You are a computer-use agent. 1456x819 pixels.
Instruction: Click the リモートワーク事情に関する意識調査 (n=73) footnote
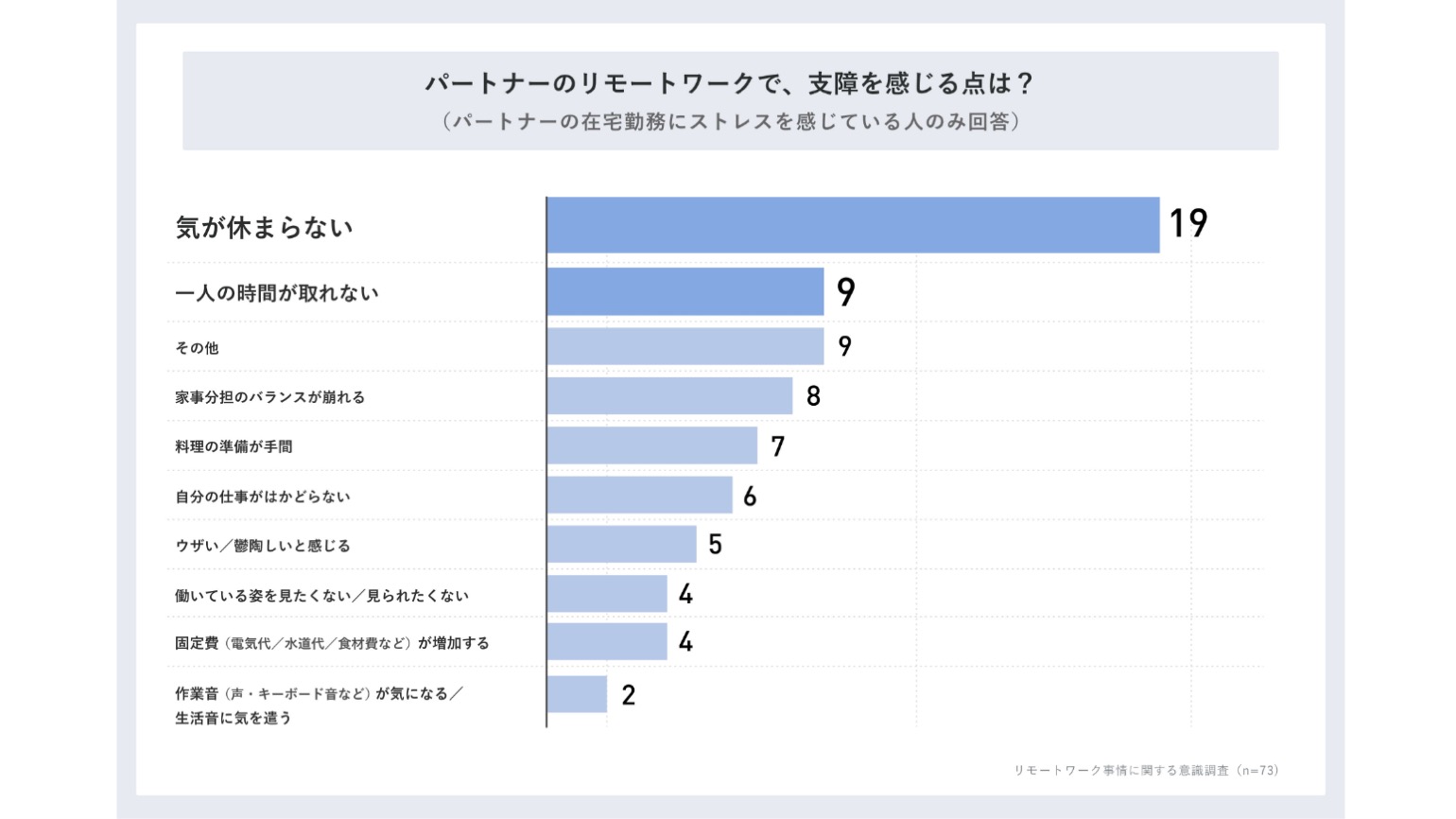pyautogui.click(x=1146, y=771)
